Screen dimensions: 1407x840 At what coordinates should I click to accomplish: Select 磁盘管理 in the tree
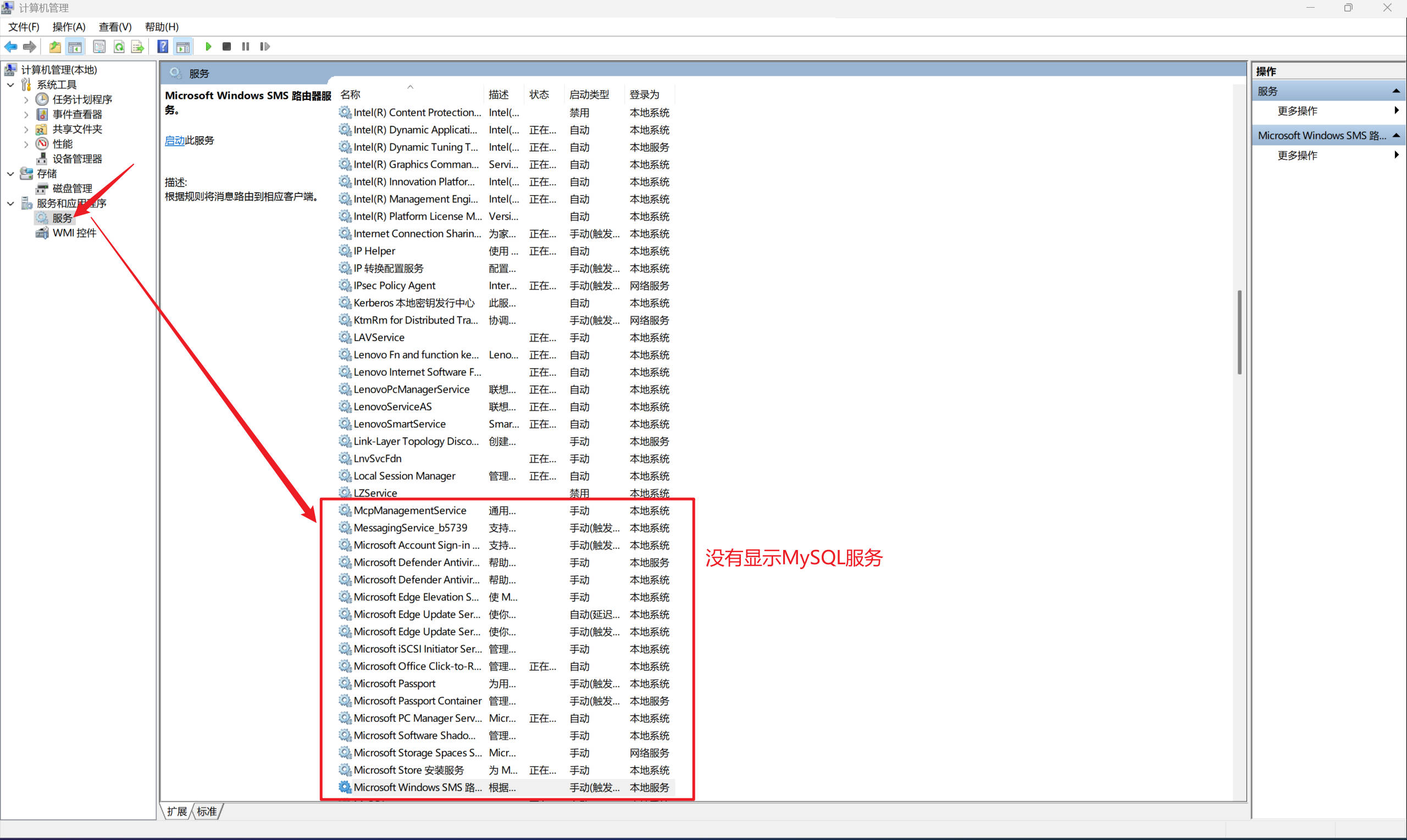[72, 188]
